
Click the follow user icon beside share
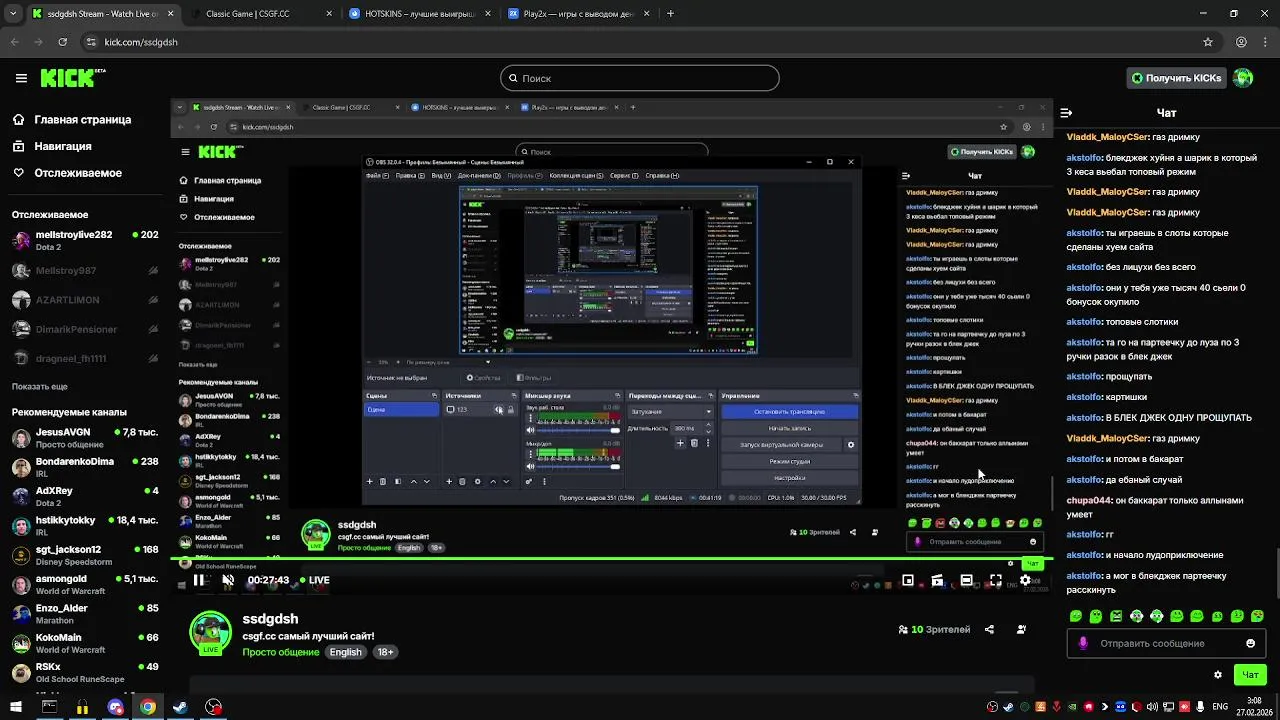click(1021, 630)
